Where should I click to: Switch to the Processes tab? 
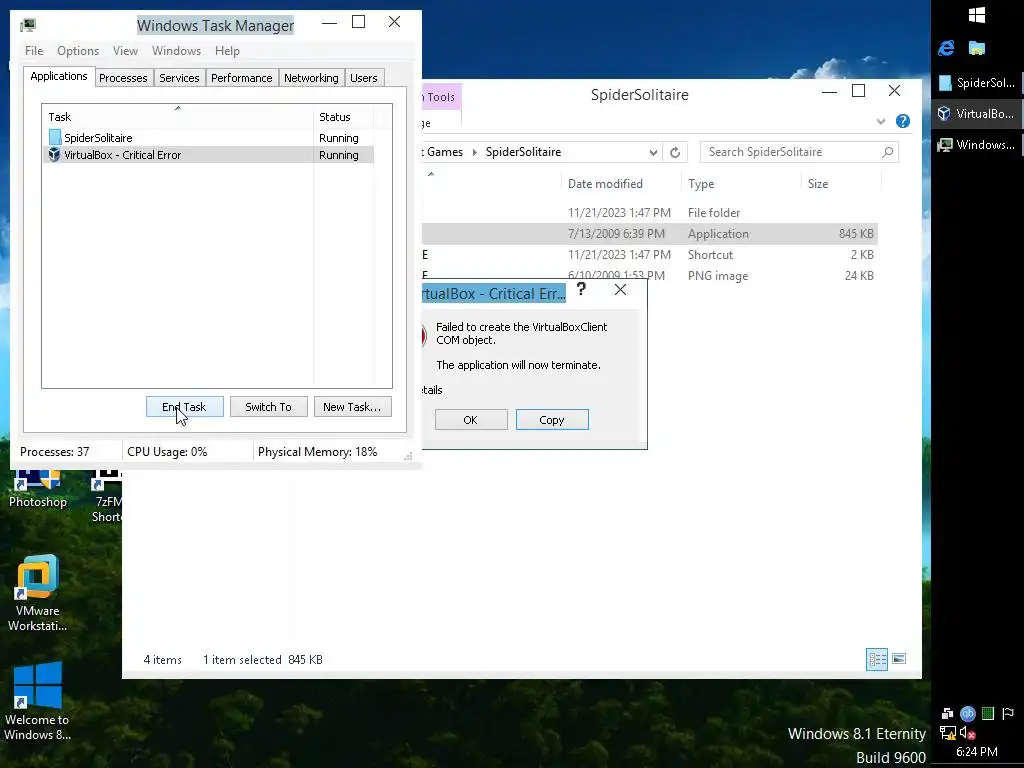(x=123, y=78)
